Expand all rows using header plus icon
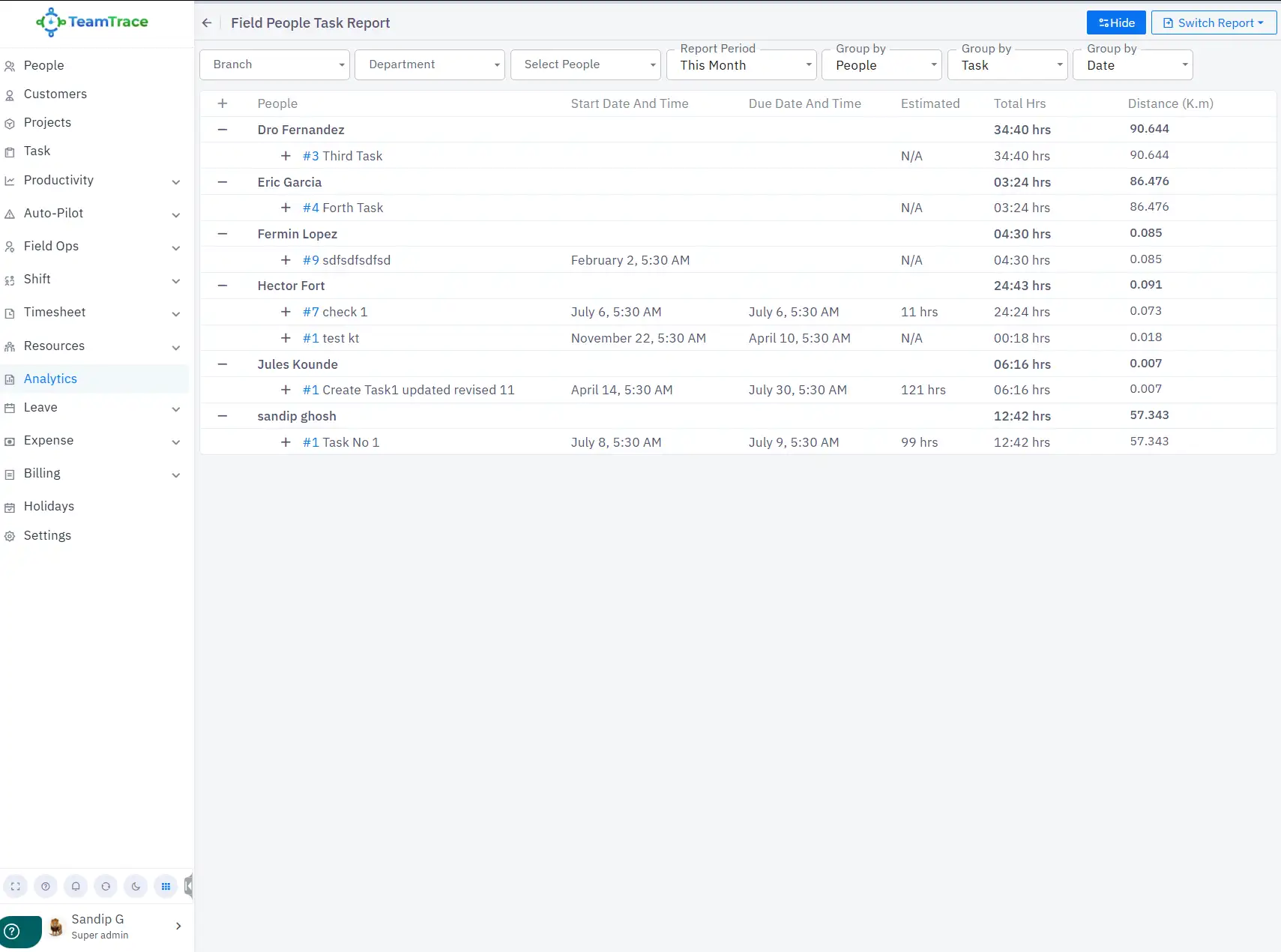 (223, 103)
